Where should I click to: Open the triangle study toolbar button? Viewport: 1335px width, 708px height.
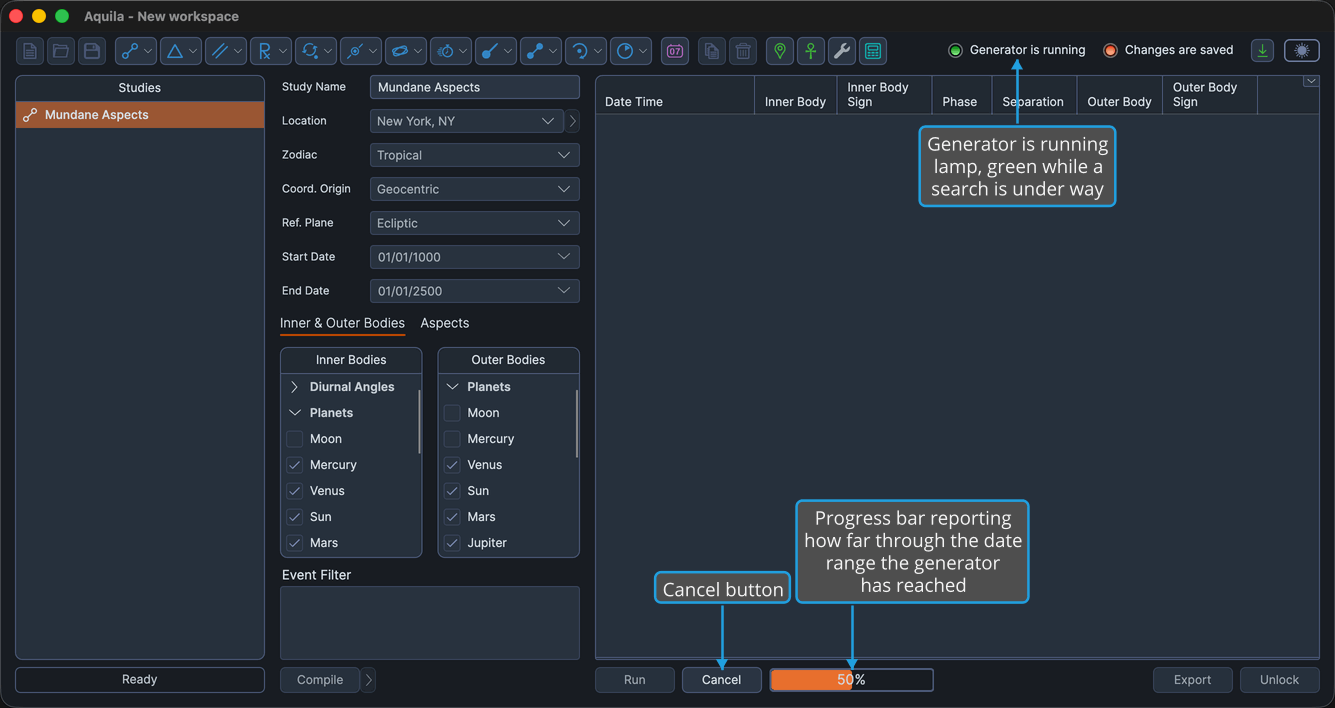tap(181, 51)
